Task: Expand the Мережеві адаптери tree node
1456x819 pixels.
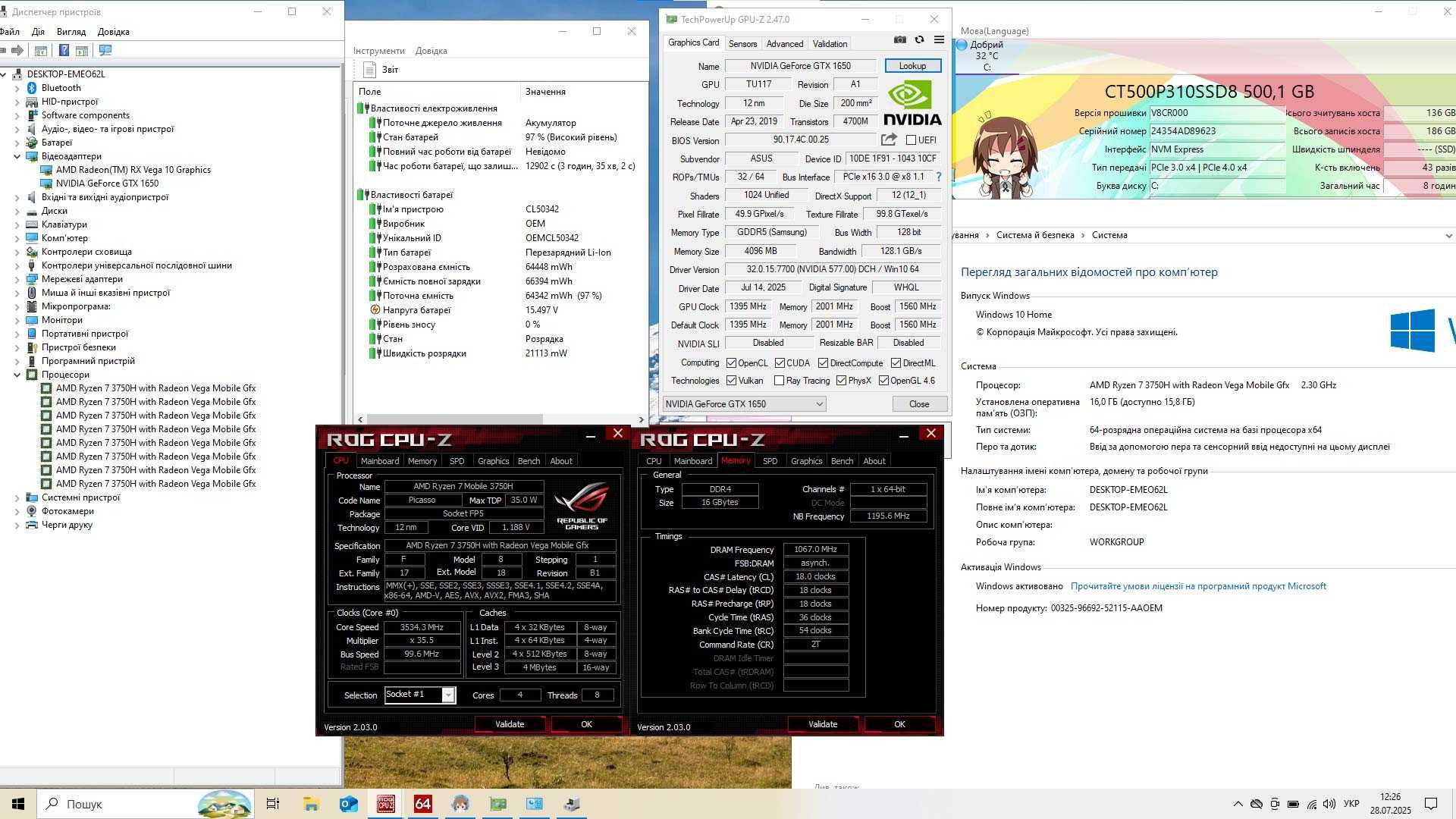Action: 17,279
